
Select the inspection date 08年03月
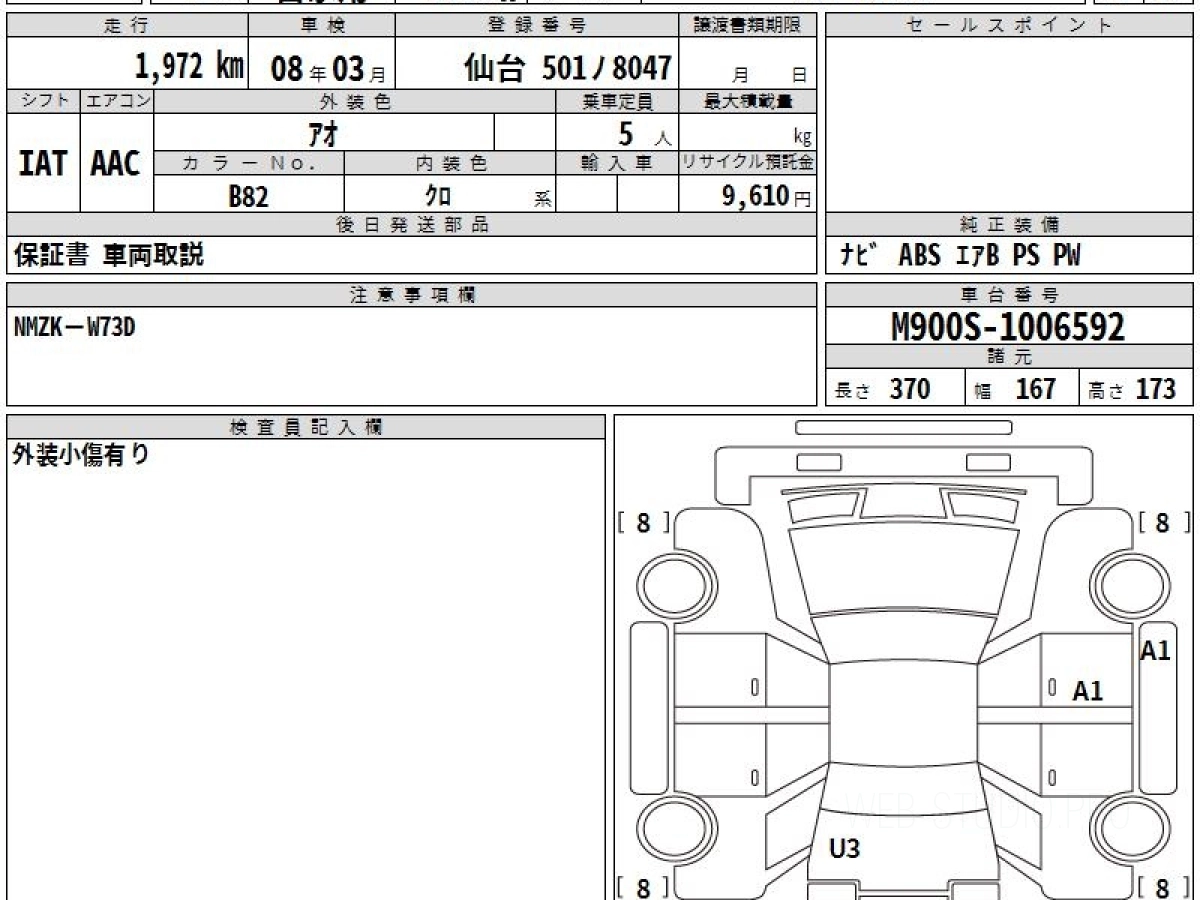[x=327, y=70]
